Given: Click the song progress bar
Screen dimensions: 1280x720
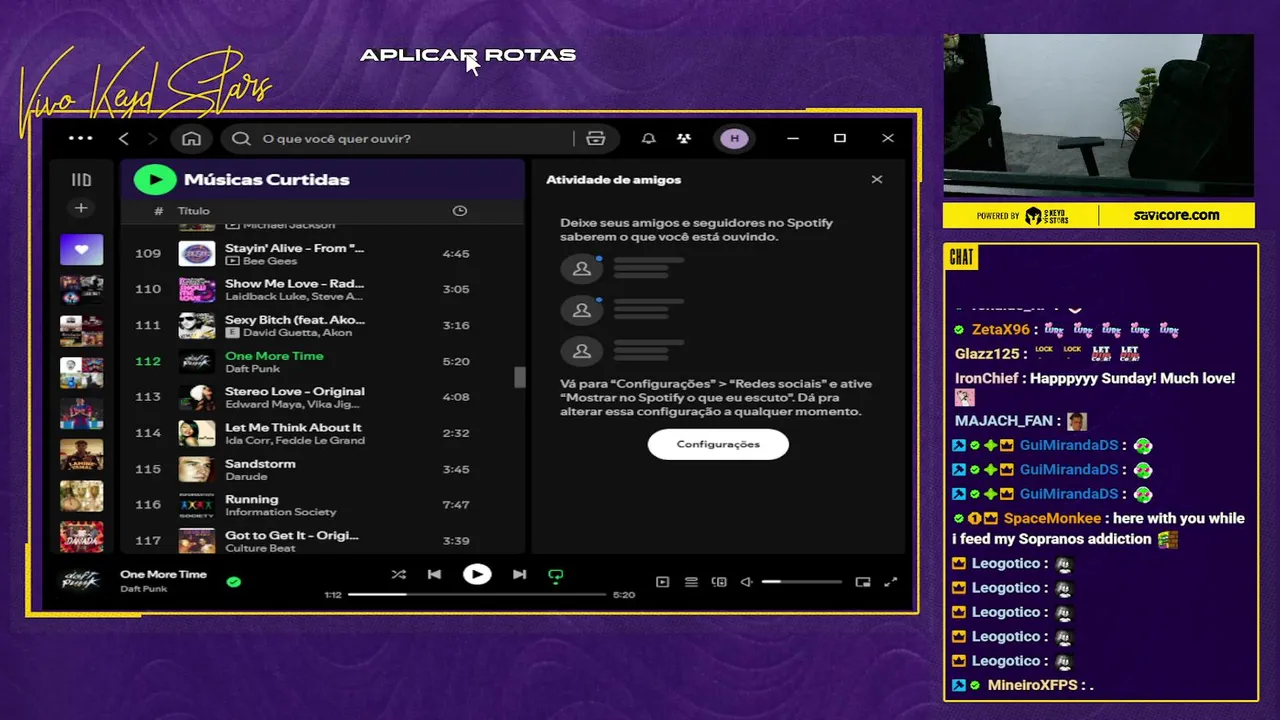Looking at the screenshot, I should coord(478,594).
